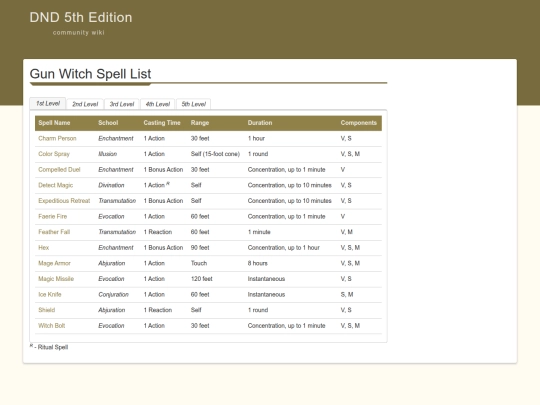Click the V, M components cell for Feather Fall
Image resolution: width=540 pixels, height=405 pixels.
point(346,232)
